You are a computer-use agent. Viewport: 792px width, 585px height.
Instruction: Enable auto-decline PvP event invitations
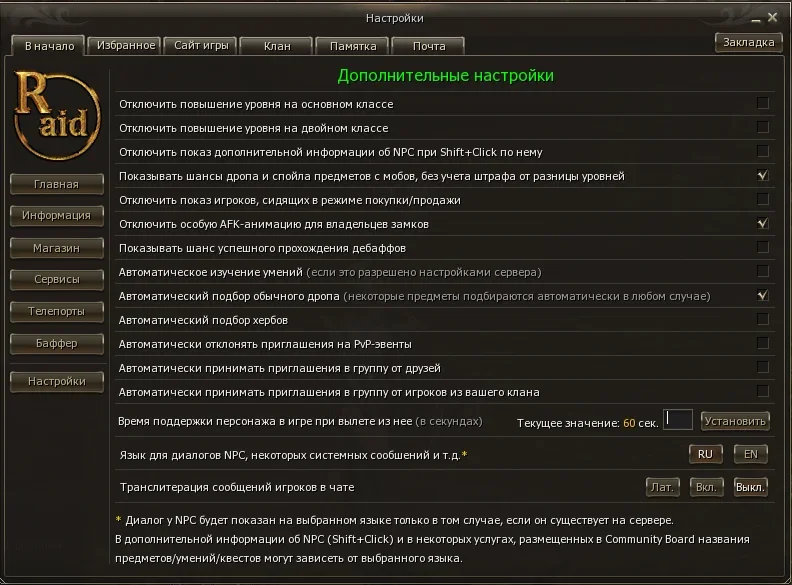coord(763,343)
